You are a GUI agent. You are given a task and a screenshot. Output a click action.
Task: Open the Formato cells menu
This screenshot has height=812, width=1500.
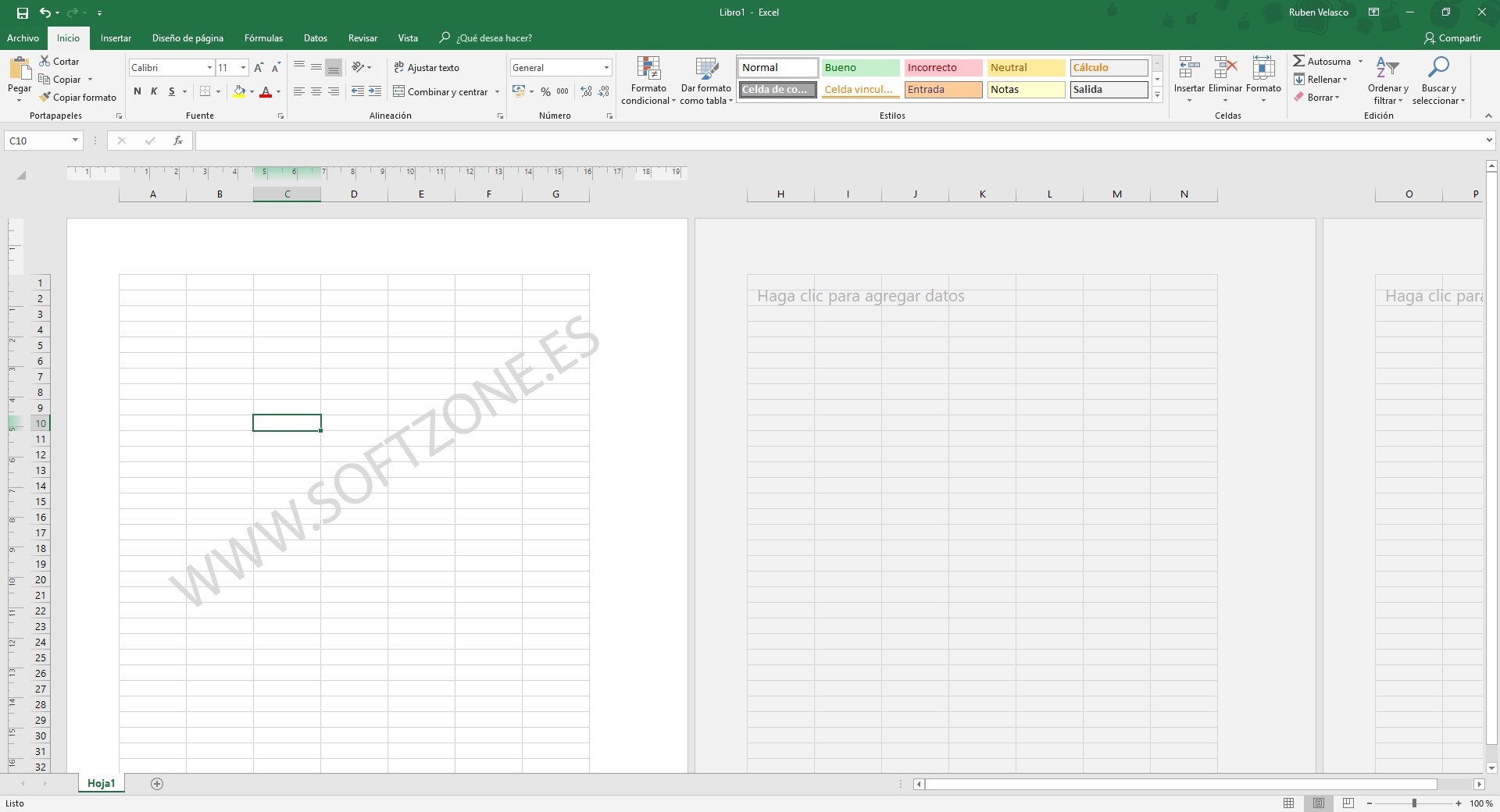click(x=1263, y=79)
